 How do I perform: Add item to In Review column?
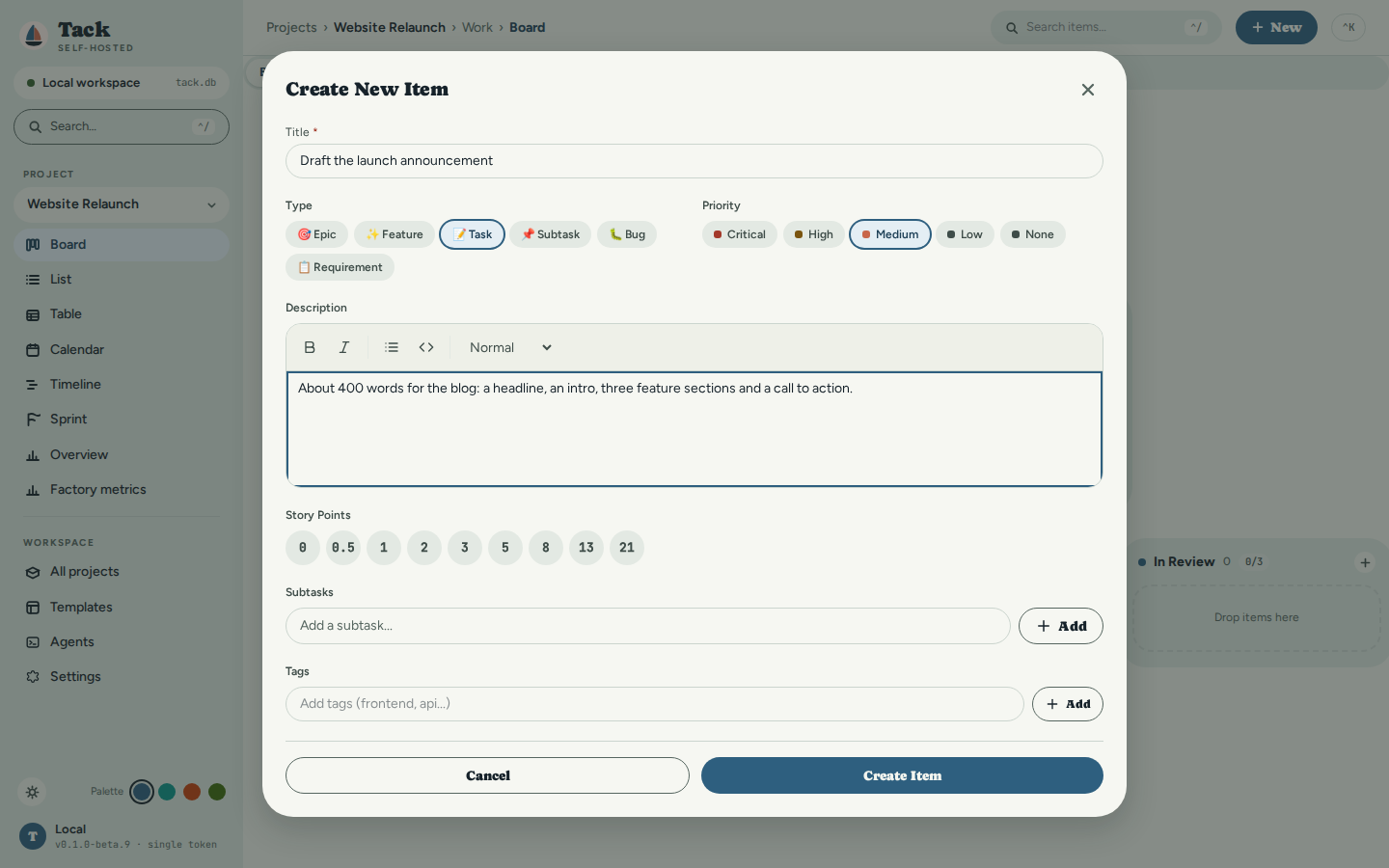point(1365,562)
